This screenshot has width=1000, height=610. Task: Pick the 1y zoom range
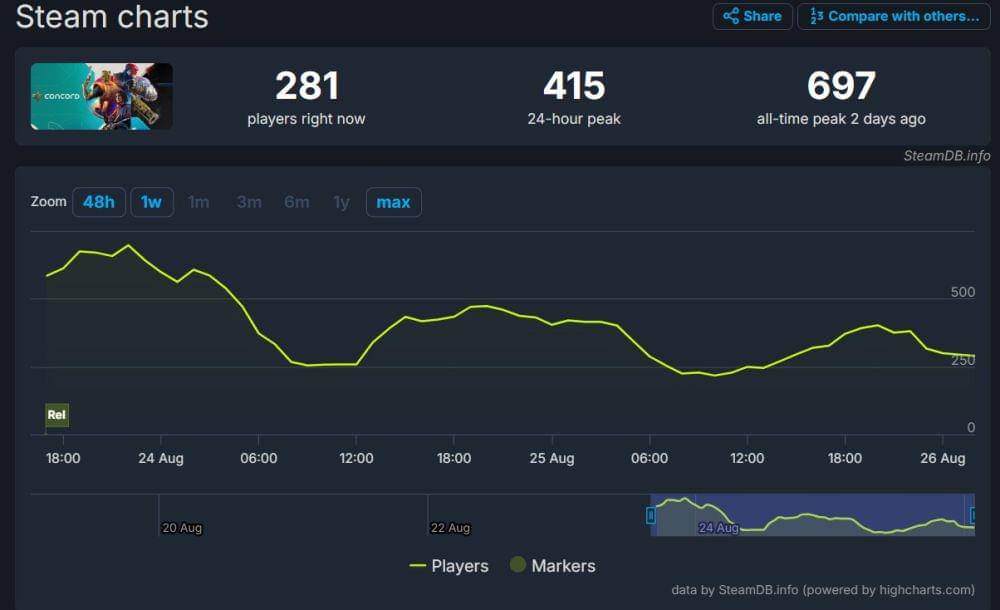click(x=341, y=202)
